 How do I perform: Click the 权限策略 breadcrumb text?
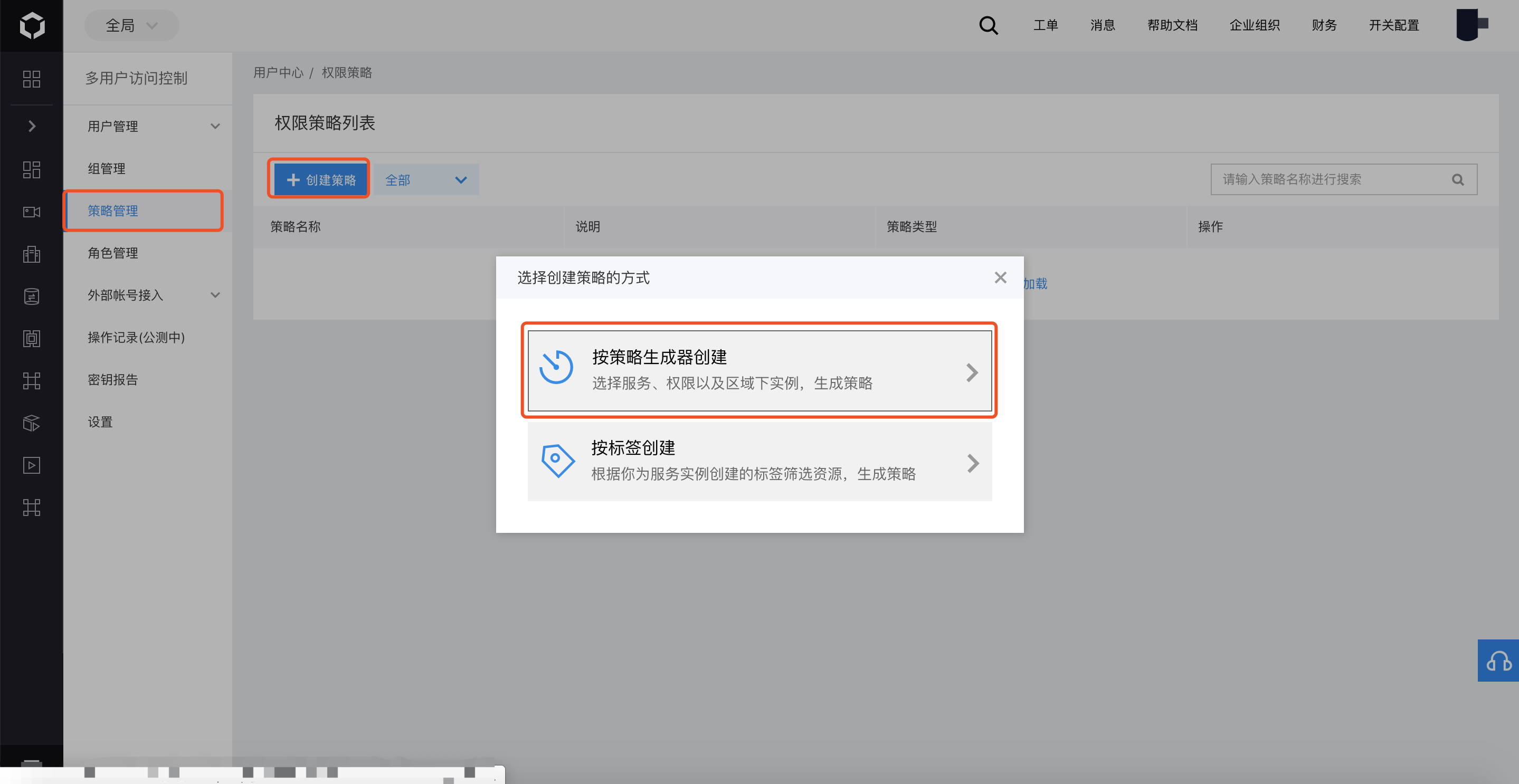[x=347, y=72]
